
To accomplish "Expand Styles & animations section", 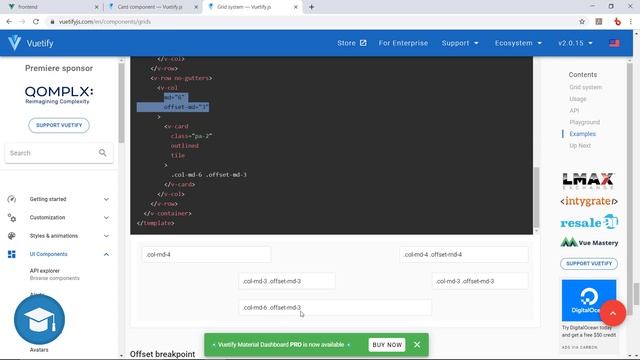I will click(x=59, y=236).
